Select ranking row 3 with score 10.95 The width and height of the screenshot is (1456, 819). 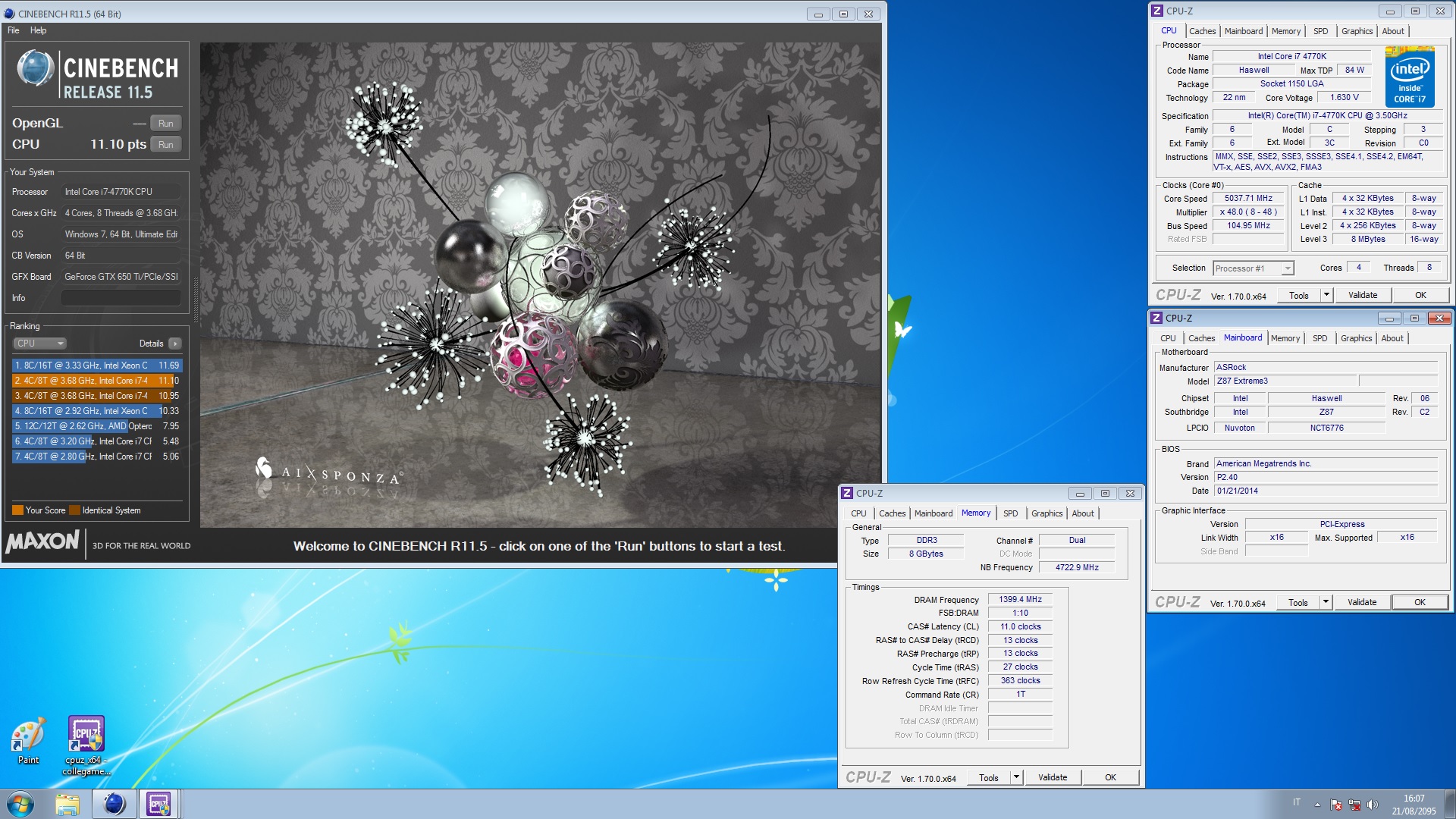pyautogui.click(x=96, y=396)
